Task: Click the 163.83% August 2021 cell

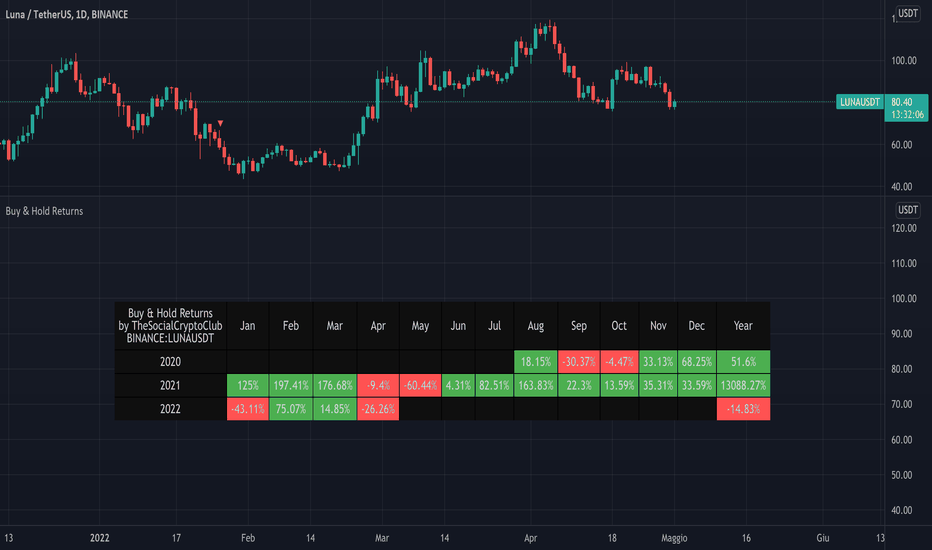Action: tap(536, 385)
